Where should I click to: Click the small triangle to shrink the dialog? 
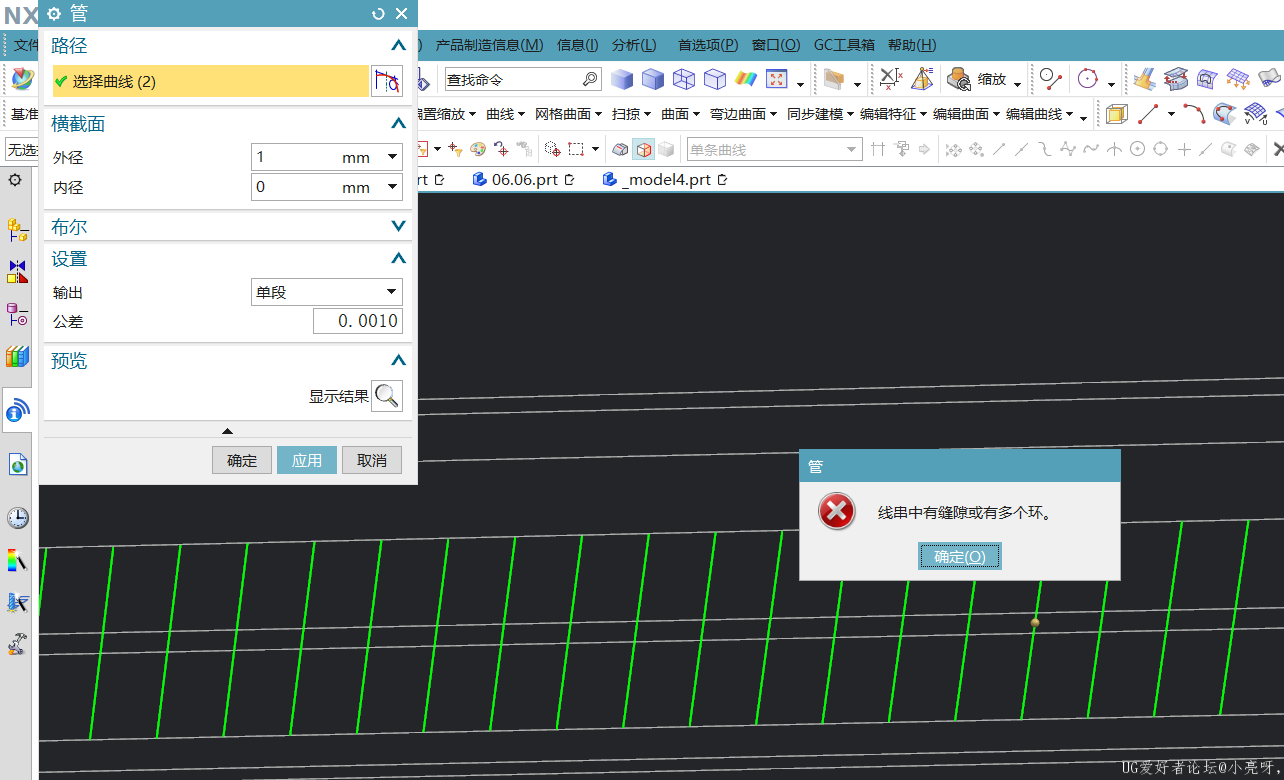point(227,431)
